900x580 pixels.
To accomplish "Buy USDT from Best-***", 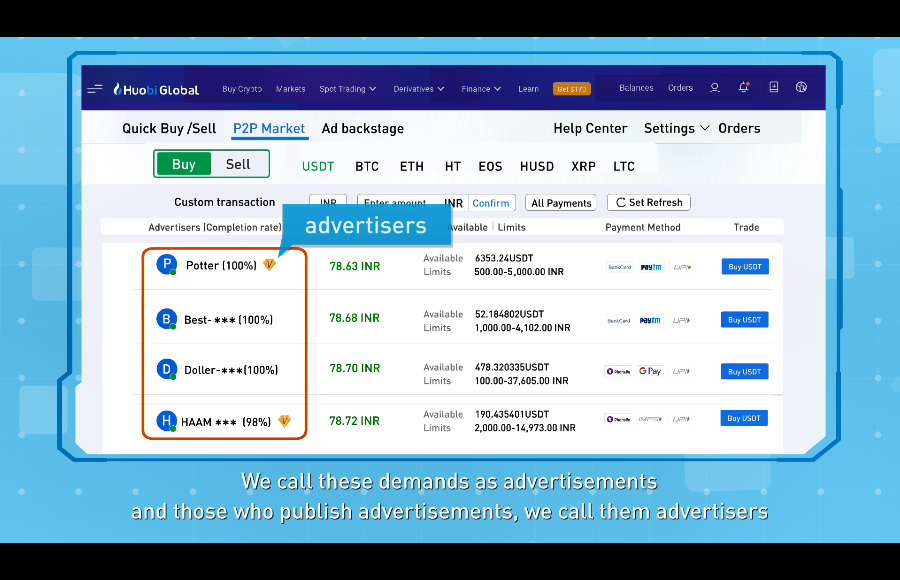I will [744, 320].
